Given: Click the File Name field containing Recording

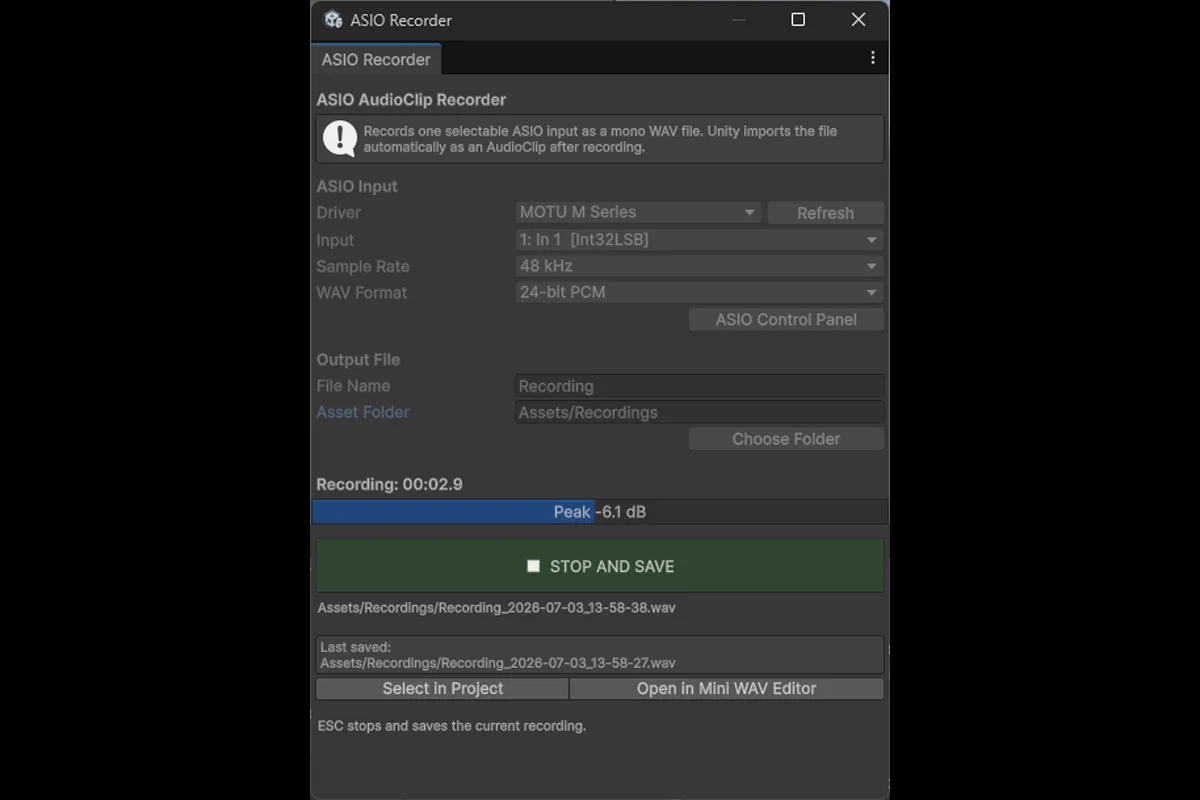Looking at the screenshot, I should click(699, 386).
